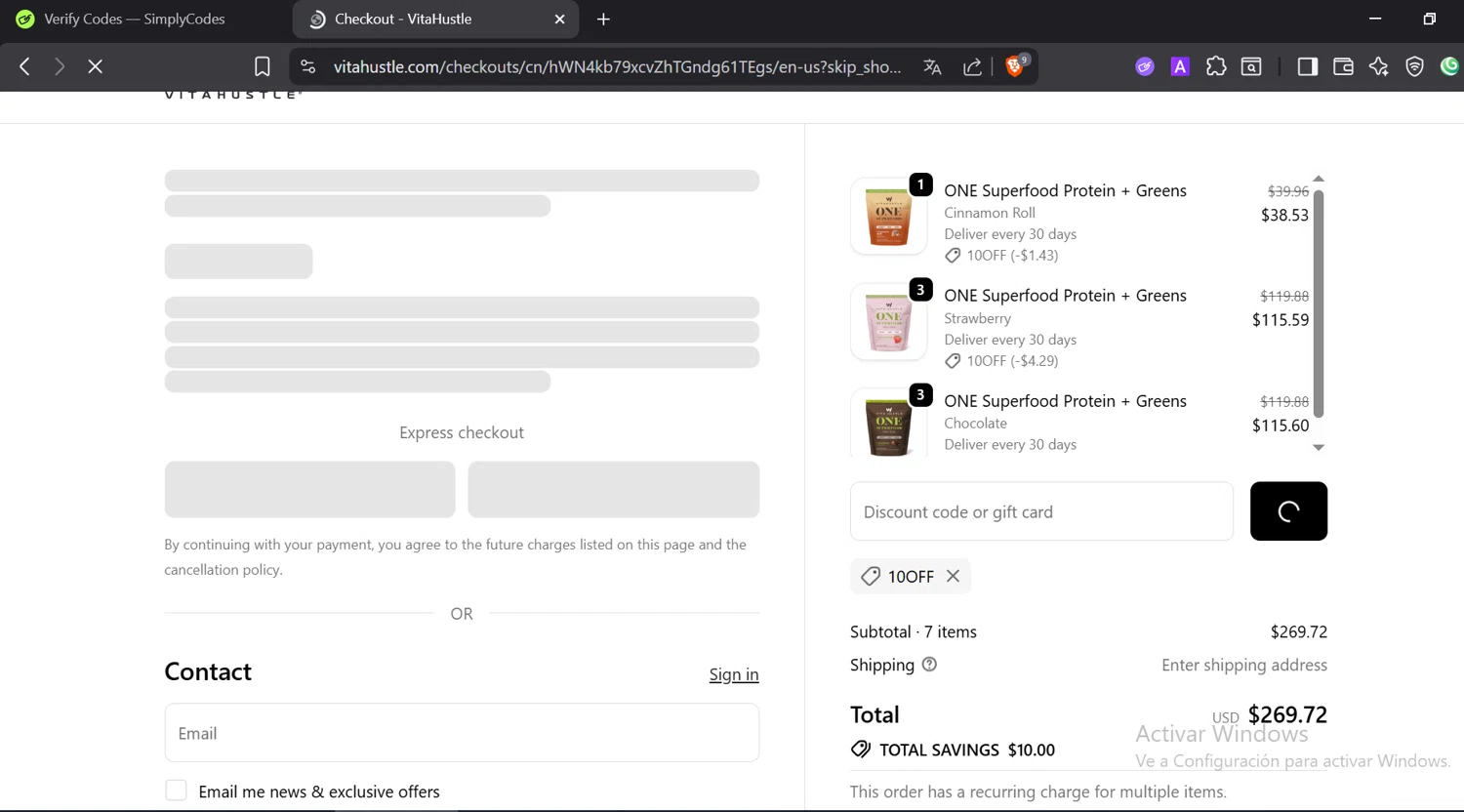This screenshot has height=812, width=1464.
Task: Click the 10OFF applied discount tag
Action: pyautogui.click(x=910, y=576)
